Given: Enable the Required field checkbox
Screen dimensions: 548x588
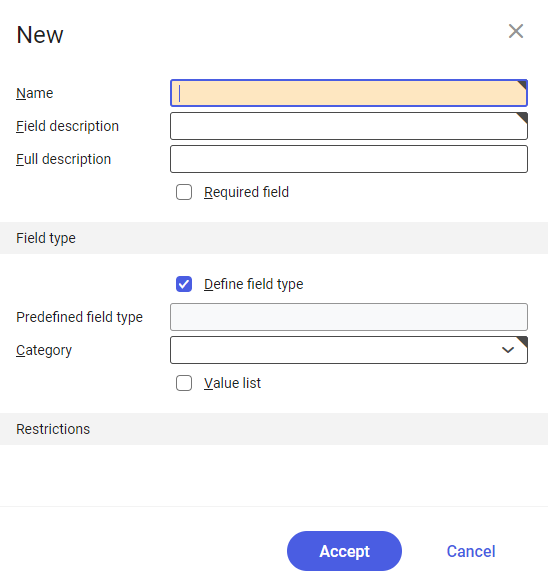Looking at the screenshot, I should (184, 192).
